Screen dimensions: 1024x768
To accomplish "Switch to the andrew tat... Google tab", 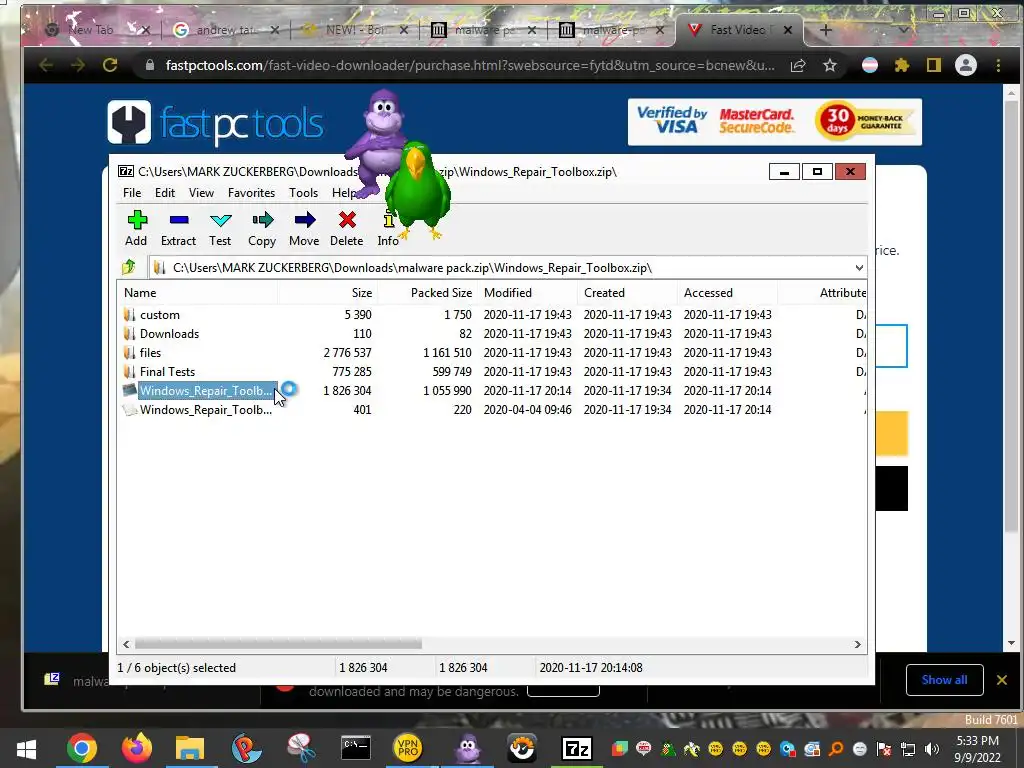I will [225, 29].
